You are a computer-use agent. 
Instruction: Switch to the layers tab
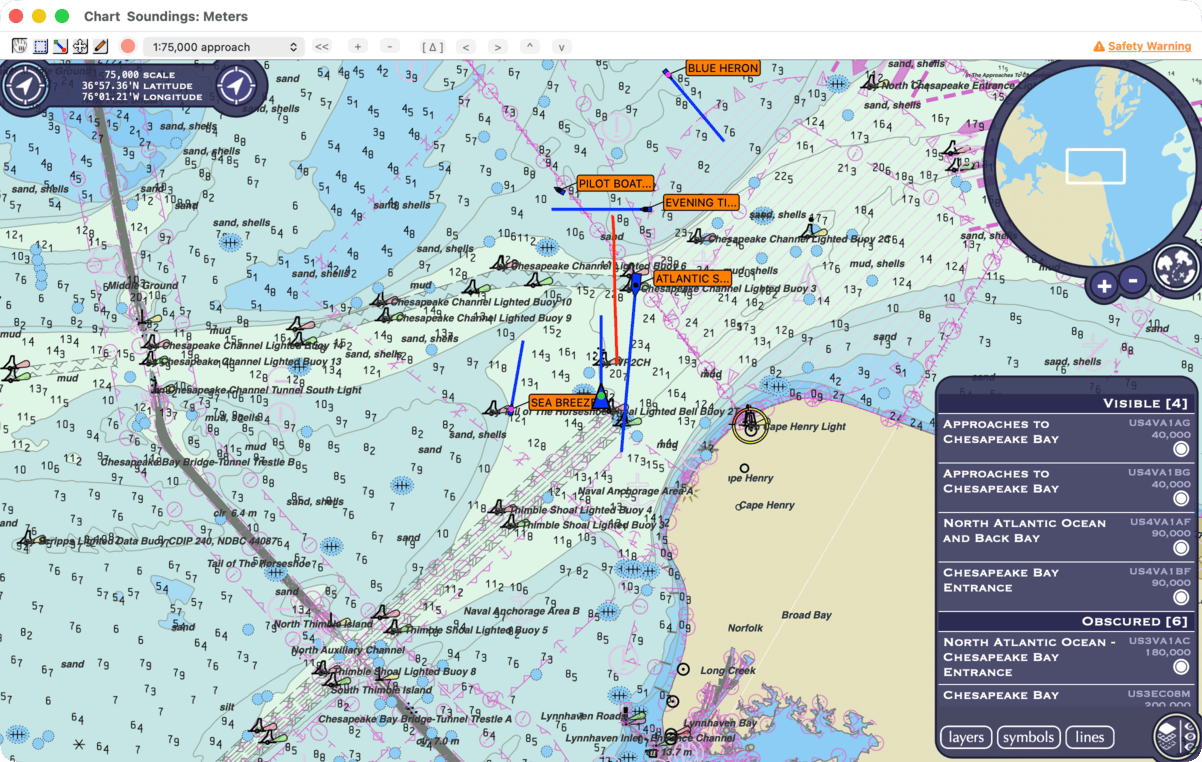pos(966,737)
